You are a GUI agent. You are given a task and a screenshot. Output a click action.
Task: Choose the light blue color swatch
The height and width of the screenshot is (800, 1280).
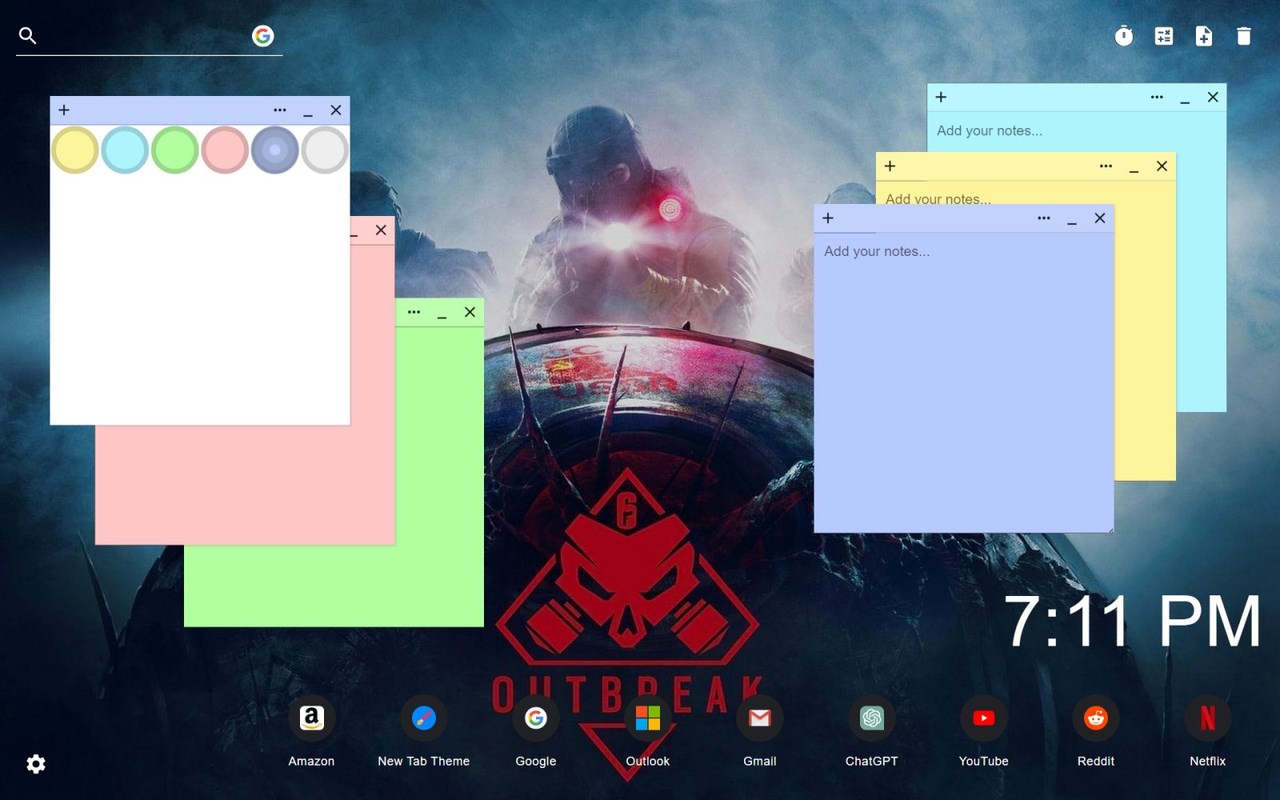coord(125,150)
